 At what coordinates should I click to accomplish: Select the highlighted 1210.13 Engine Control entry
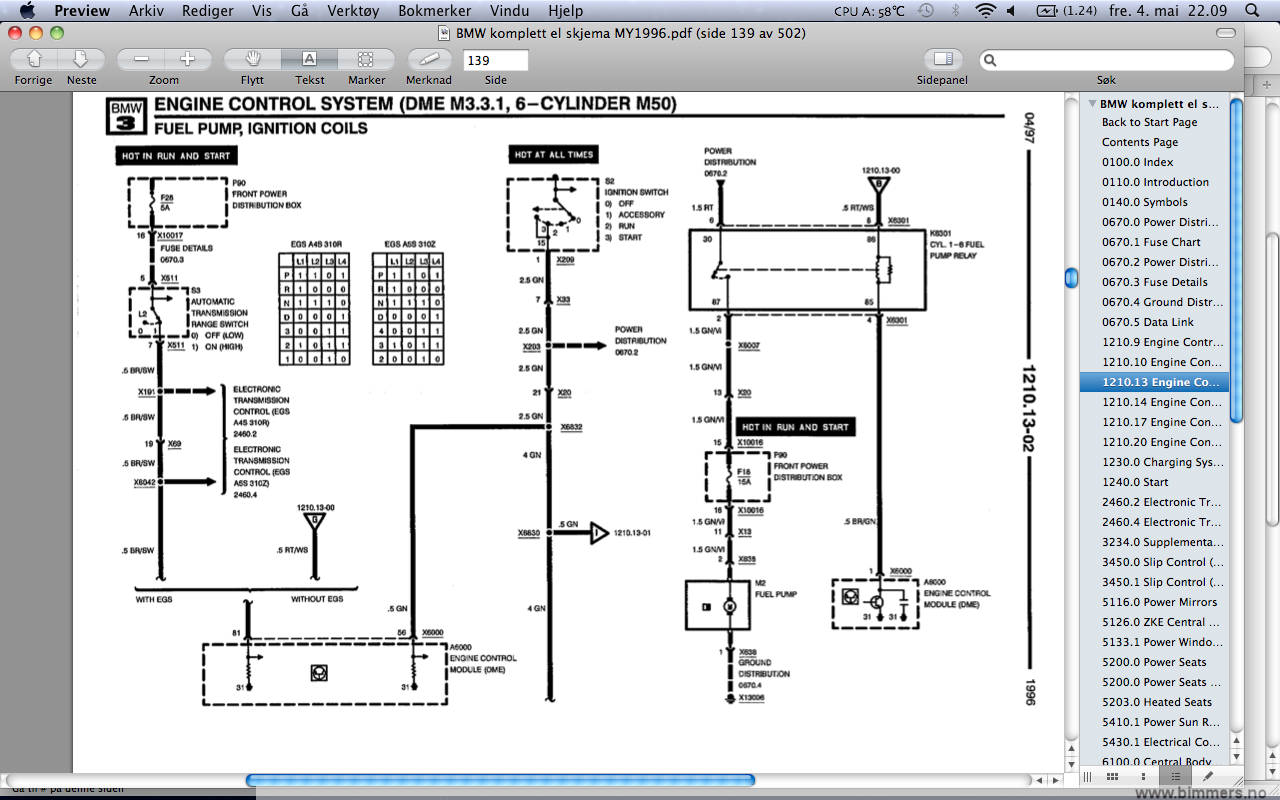click(1154, 382)
